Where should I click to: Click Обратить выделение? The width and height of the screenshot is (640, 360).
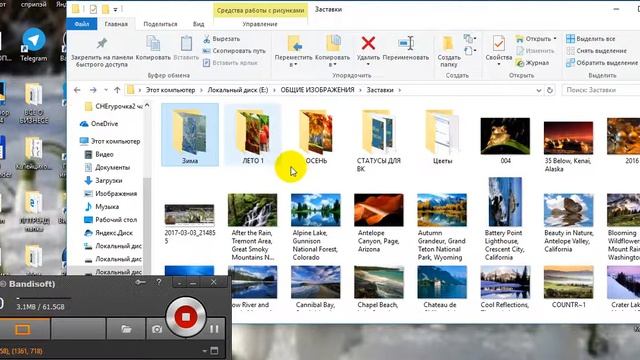602,63
